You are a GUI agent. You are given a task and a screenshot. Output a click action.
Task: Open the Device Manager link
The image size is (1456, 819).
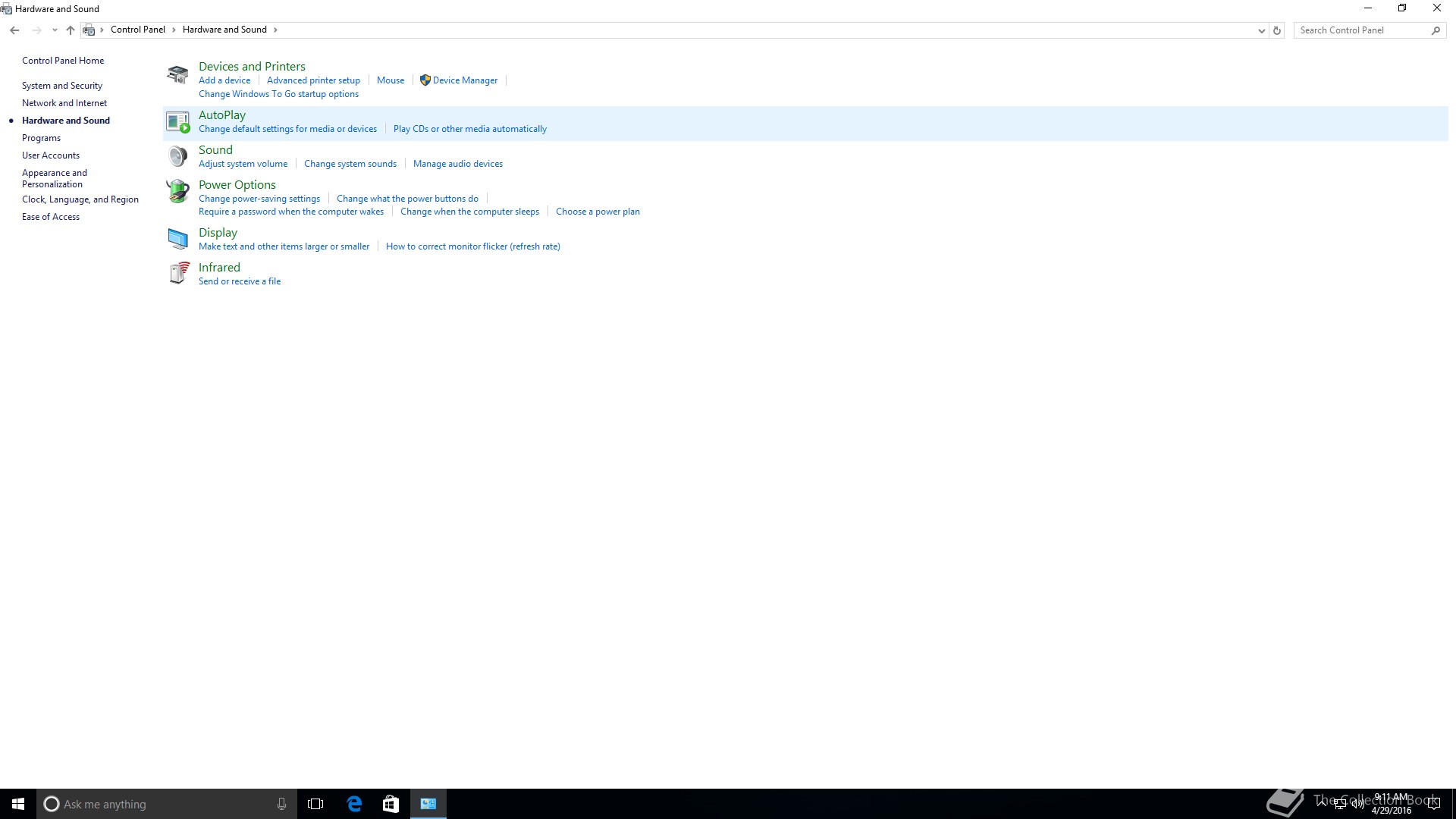465,80
